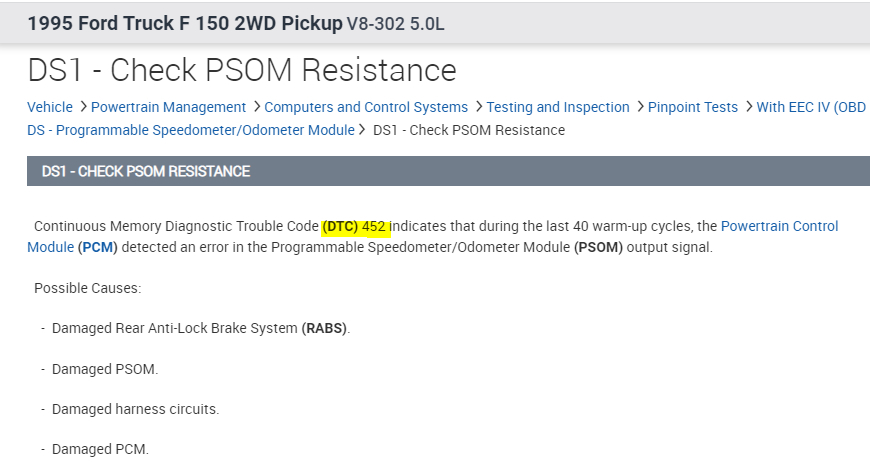The height and width of the screenshot is (463, 870).
Task: Click chevron after Programmable Speedometer/Odometer Module breadcrumb
Action: pos(363,130)
